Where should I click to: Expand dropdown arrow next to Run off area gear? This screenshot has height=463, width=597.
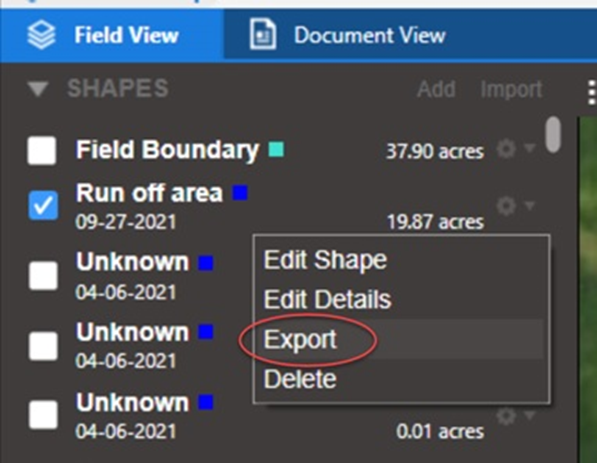[530, 206]
